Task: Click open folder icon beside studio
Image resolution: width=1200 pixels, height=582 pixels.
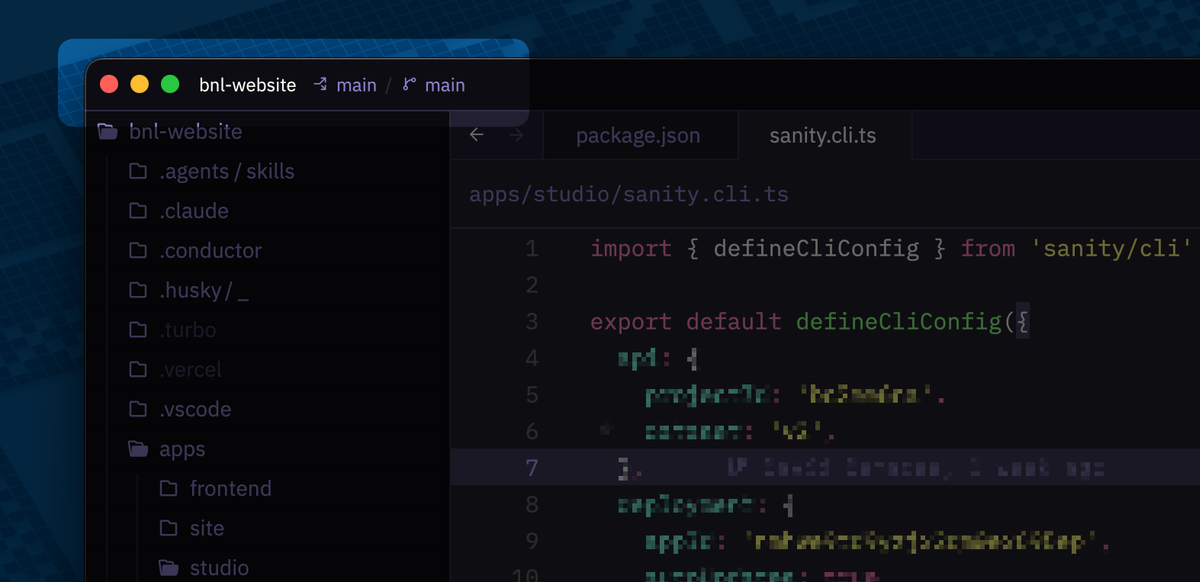Action: coord(169,568)
